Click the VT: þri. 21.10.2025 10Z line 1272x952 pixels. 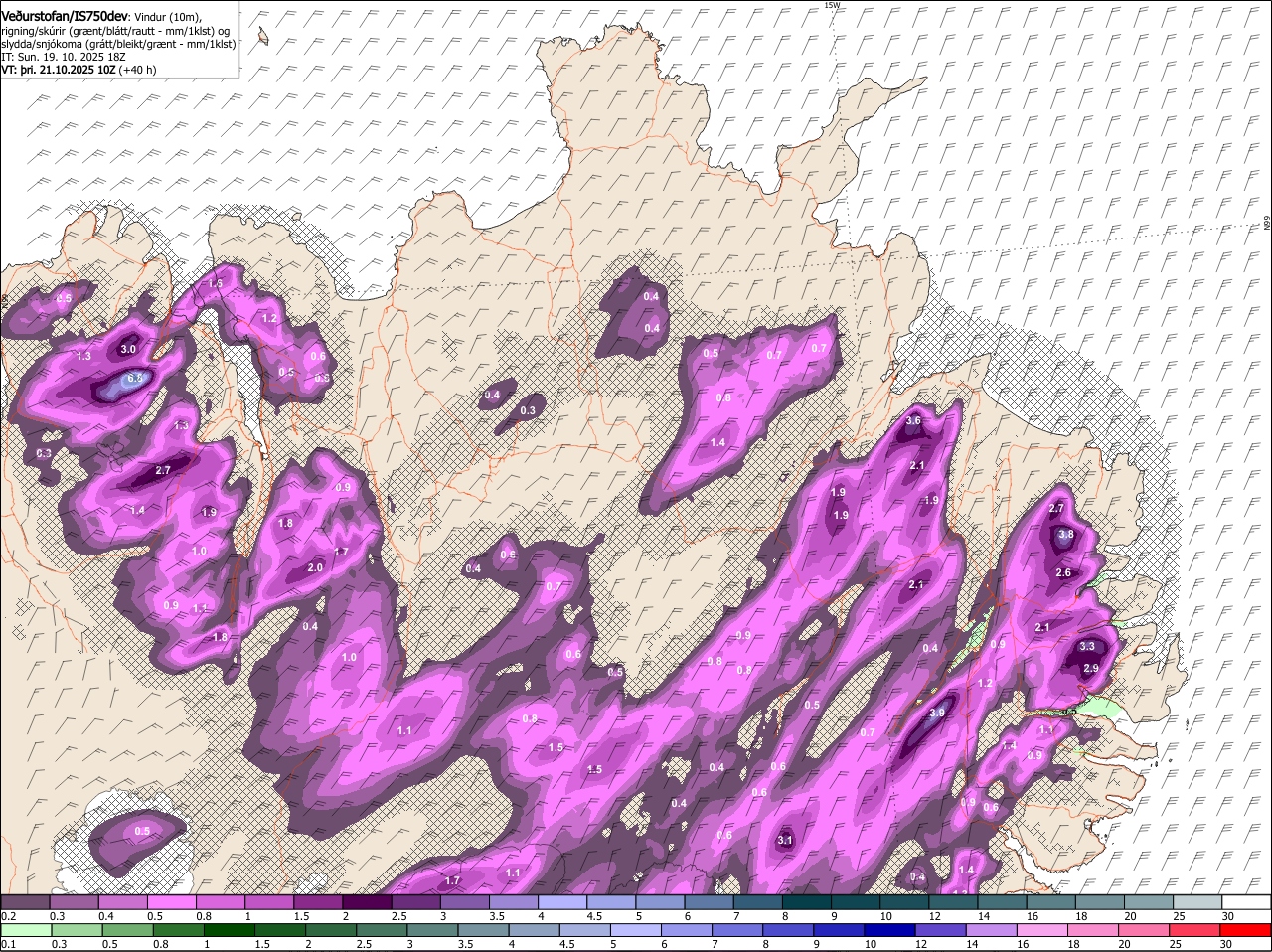point(79,70)
